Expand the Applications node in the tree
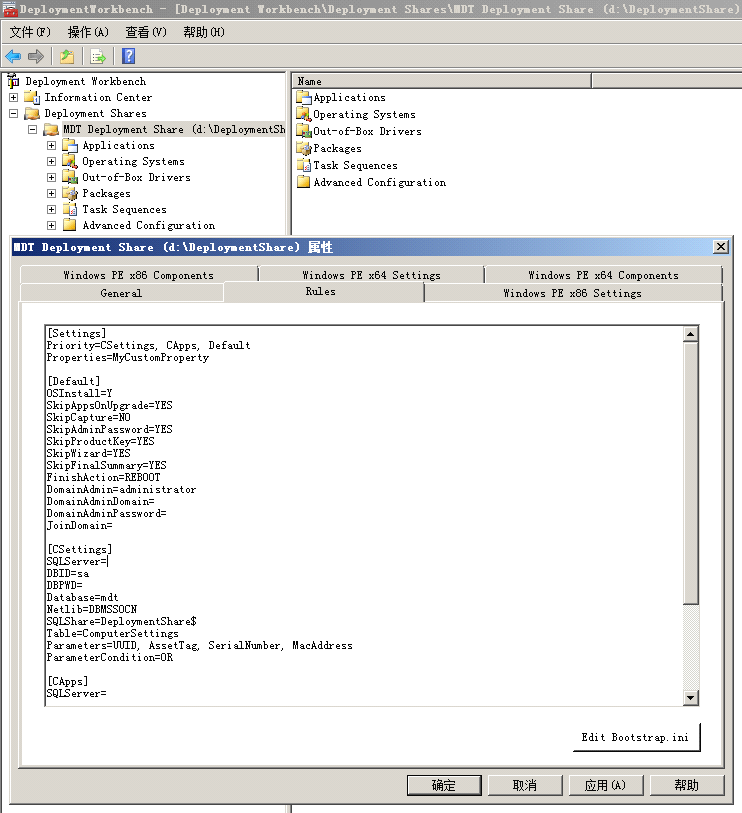Viewport: 742px width, 813px height. point(51,146)
